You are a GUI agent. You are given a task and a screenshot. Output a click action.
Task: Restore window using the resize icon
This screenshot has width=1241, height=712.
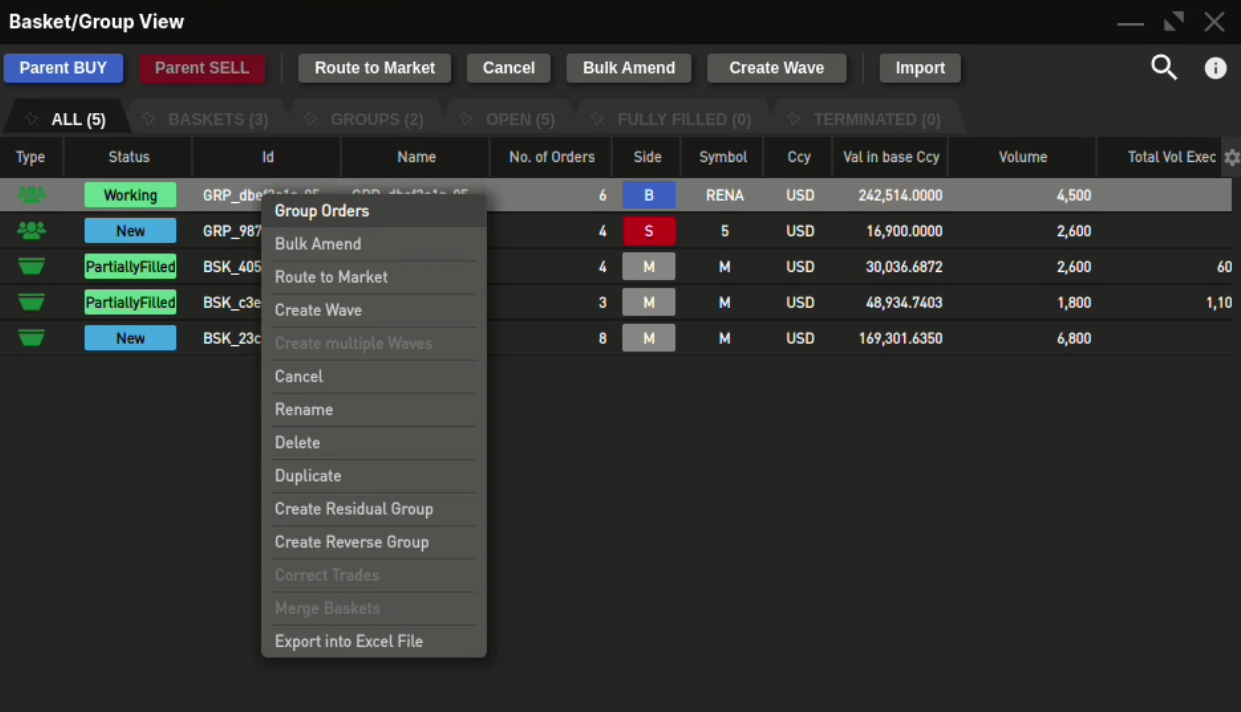[x=1173, y=22]
